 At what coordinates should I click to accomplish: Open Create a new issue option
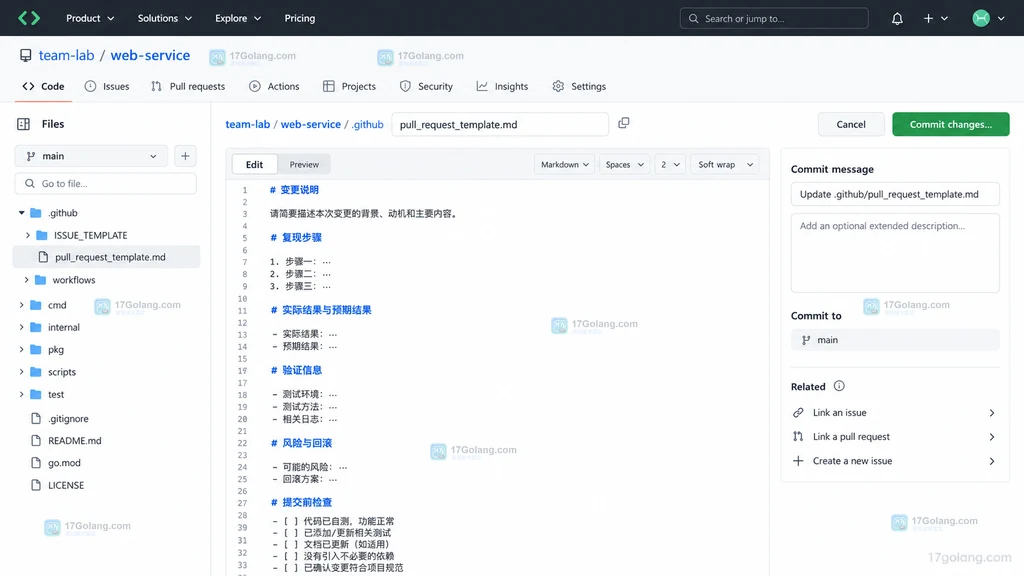pos(895,460)
